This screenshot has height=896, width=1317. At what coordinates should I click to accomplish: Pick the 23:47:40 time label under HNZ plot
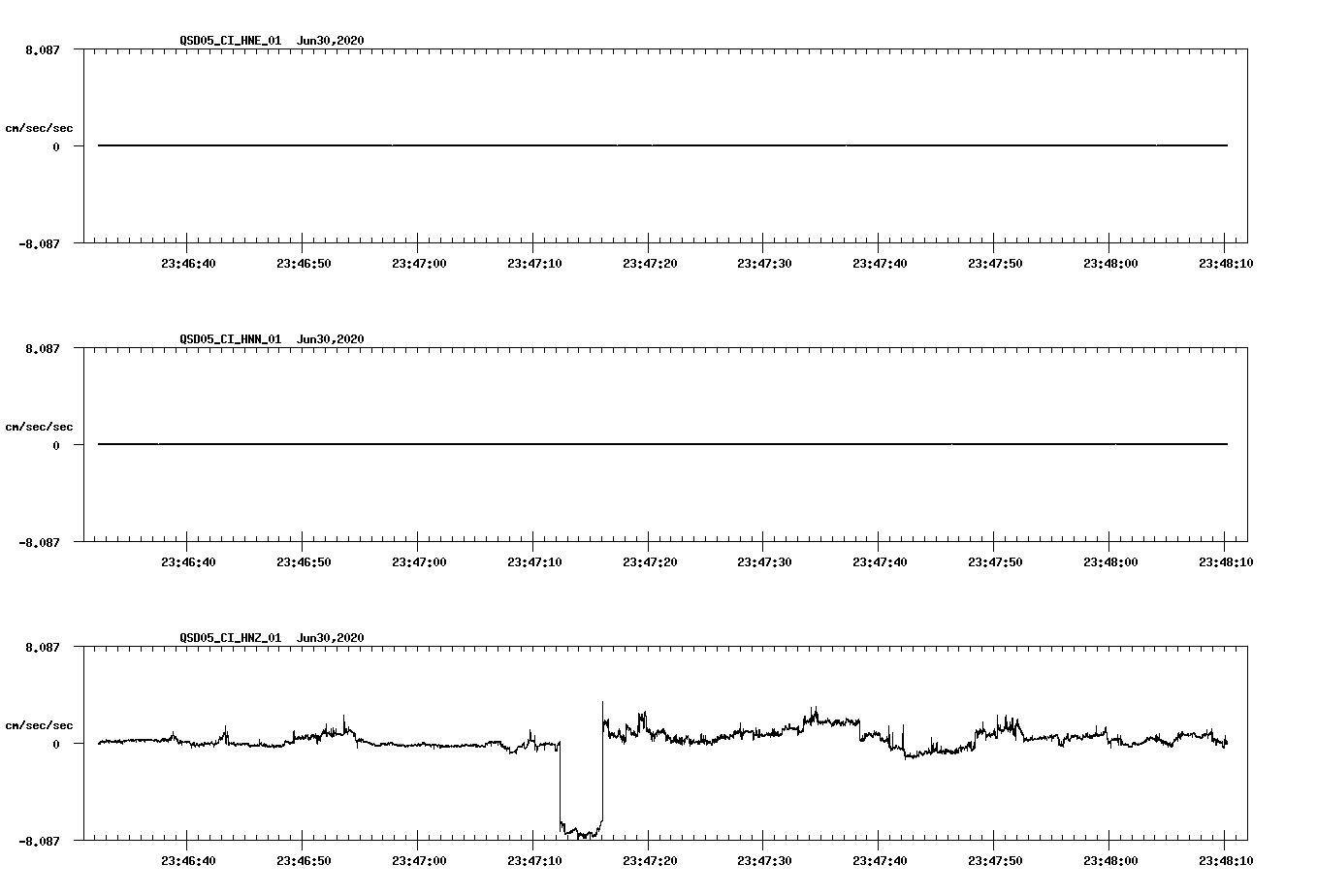880,860
